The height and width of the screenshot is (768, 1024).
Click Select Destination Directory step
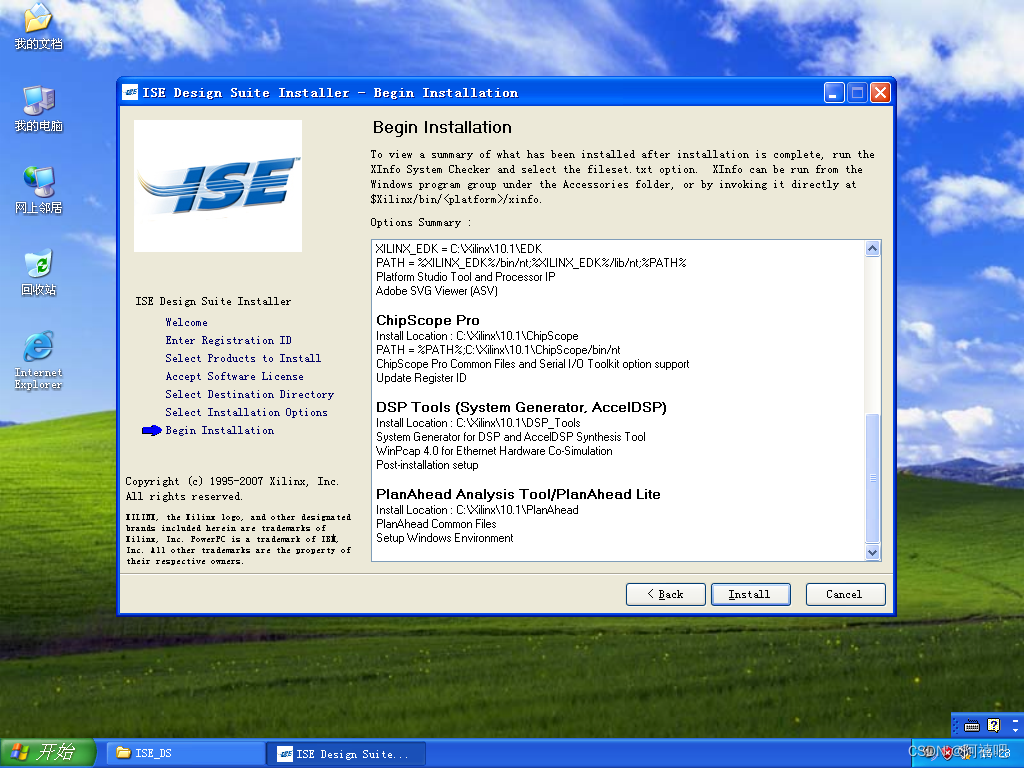[249, 394]
